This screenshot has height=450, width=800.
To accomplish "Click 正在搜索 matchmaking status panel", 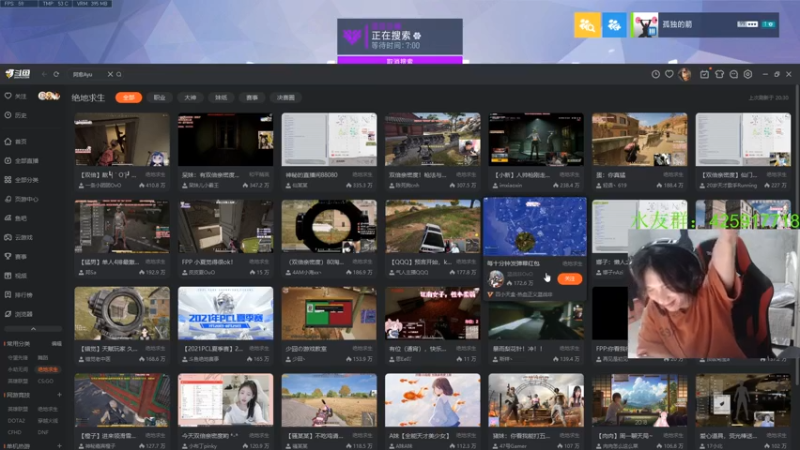I will point(400,37).
